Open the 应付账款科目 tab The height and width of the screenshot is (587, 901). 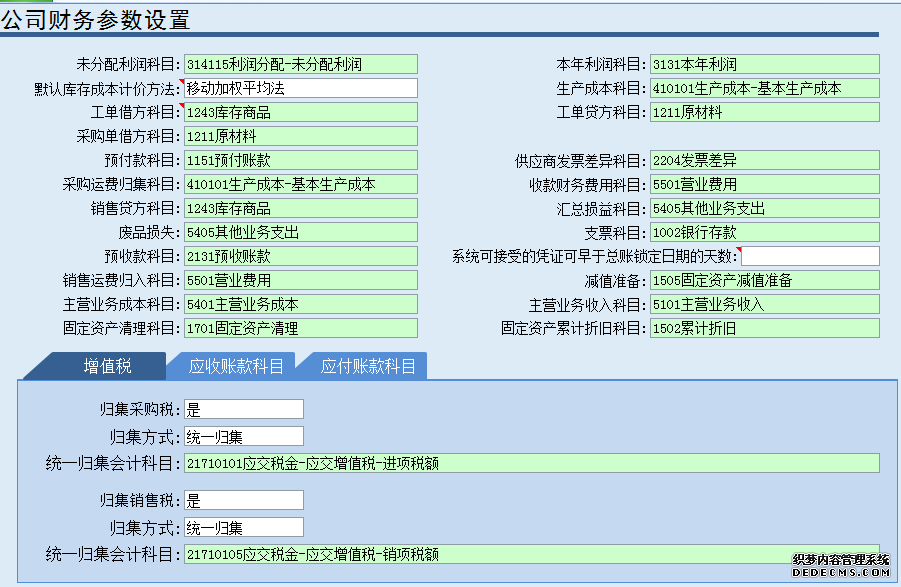367,366
